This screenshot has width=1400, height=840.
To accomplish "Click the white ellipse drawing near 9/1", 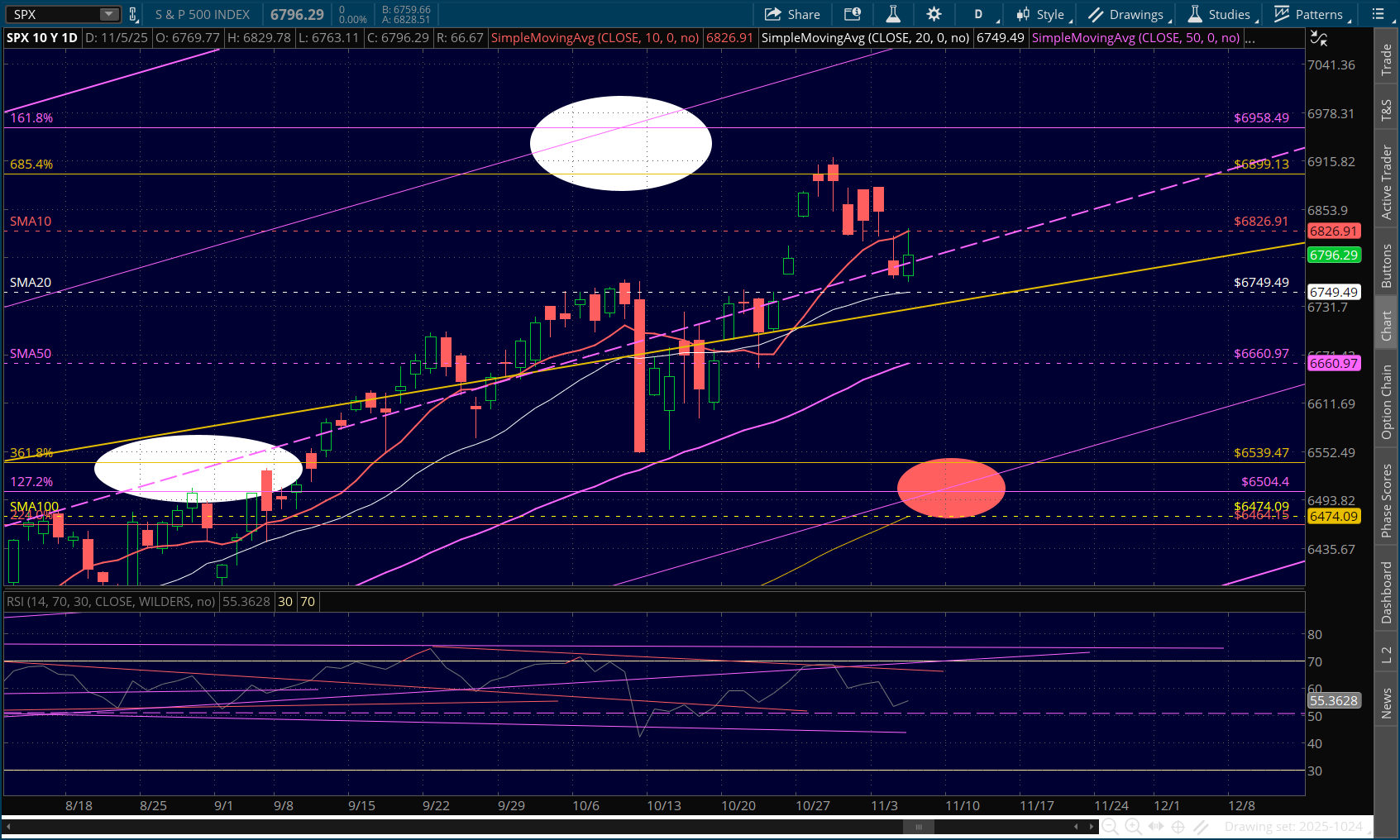I will tap(198, 469).
